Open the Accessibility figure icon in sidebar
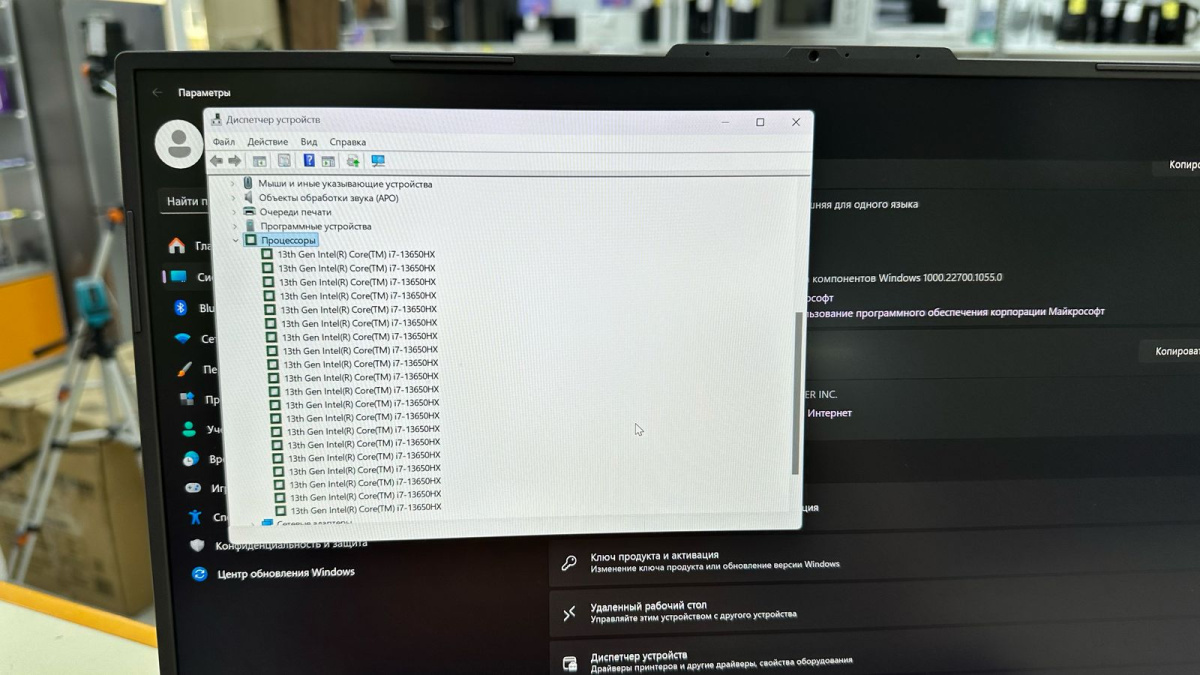Screen dimensions: 1200x675 point(194,517)
